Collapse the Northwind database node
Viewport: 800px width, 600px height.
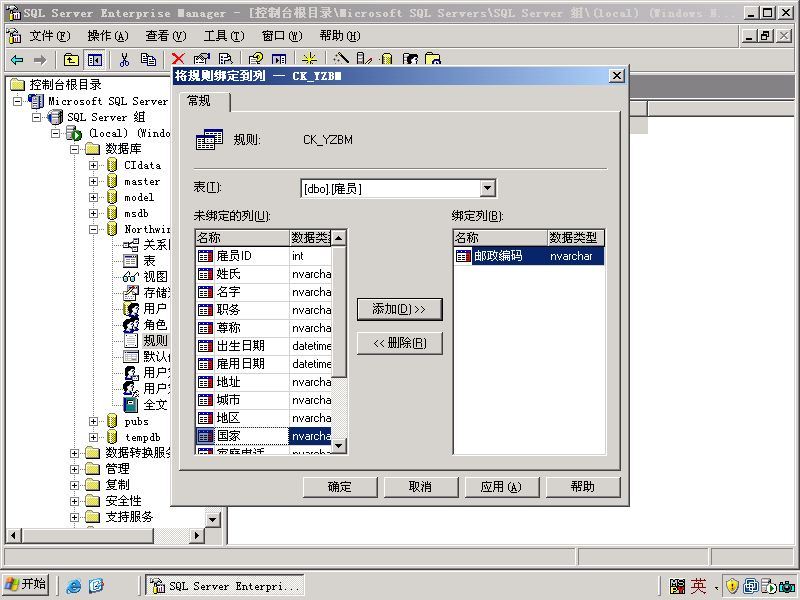tap(93, 230)
